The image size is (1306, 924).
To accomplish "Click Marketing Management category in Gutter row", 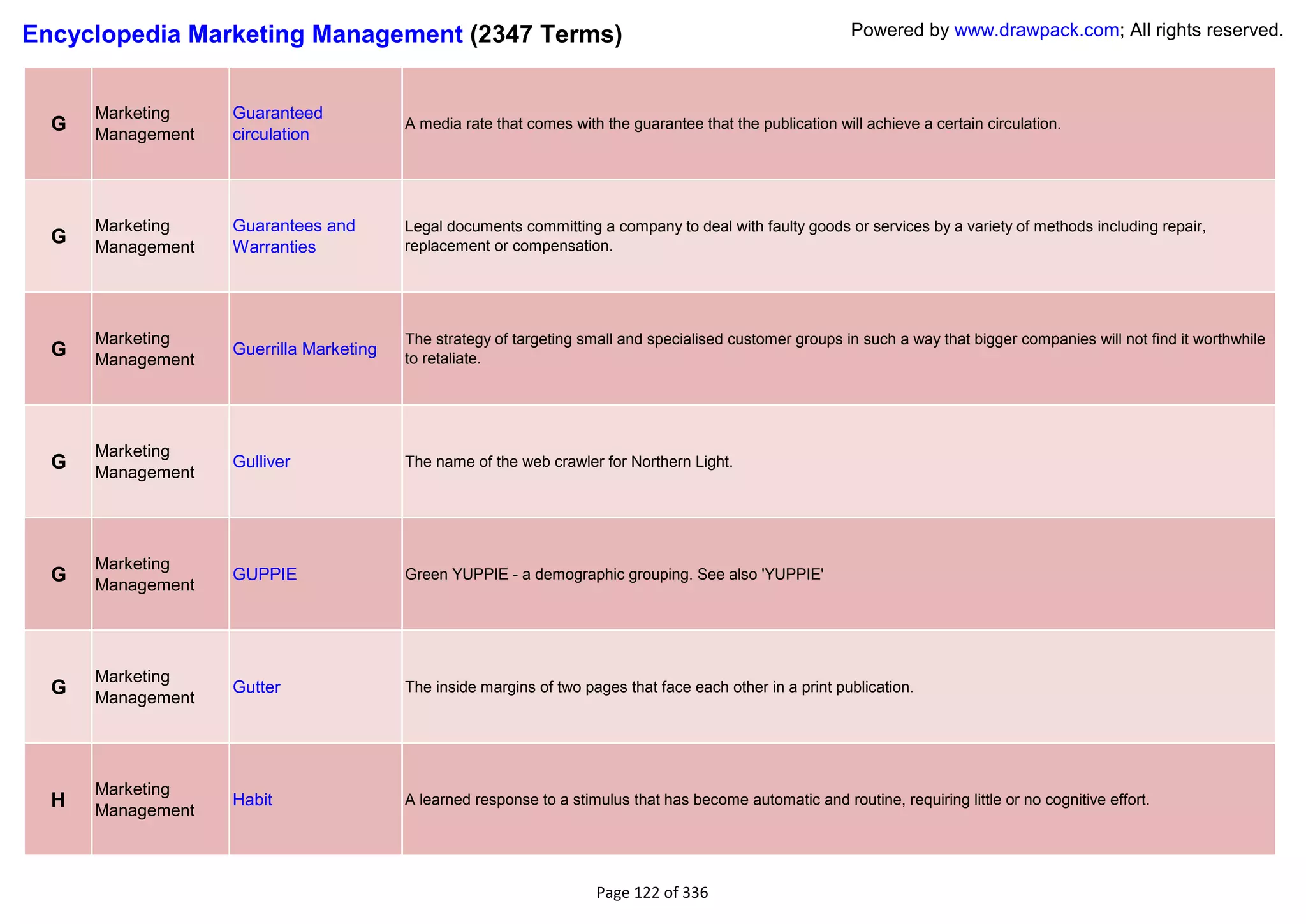I will [145, 687].
